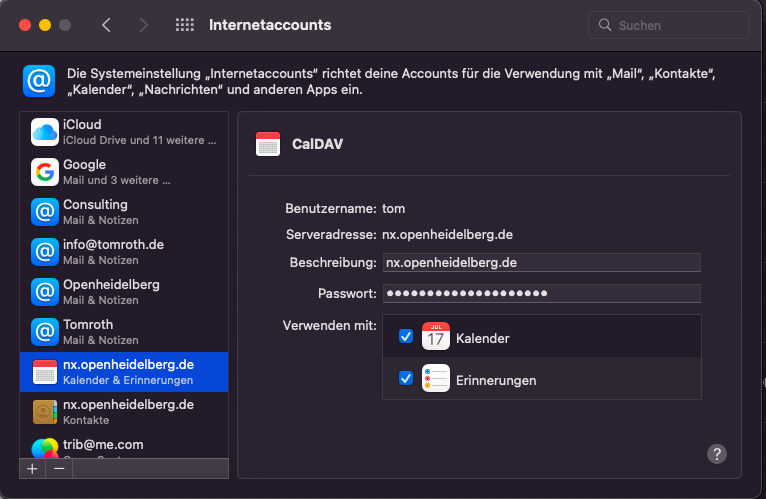Screen dimensions: 766x499
Task: Click the Kalender app icon showing 17
Action: coord(436,336)
